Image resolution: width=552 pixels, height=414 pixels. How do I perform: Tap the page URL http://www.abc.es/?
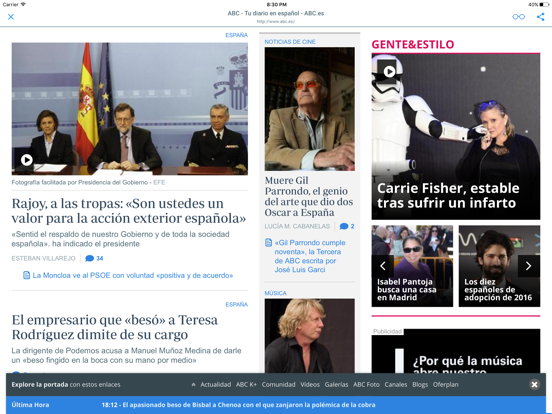pos(276,21)
